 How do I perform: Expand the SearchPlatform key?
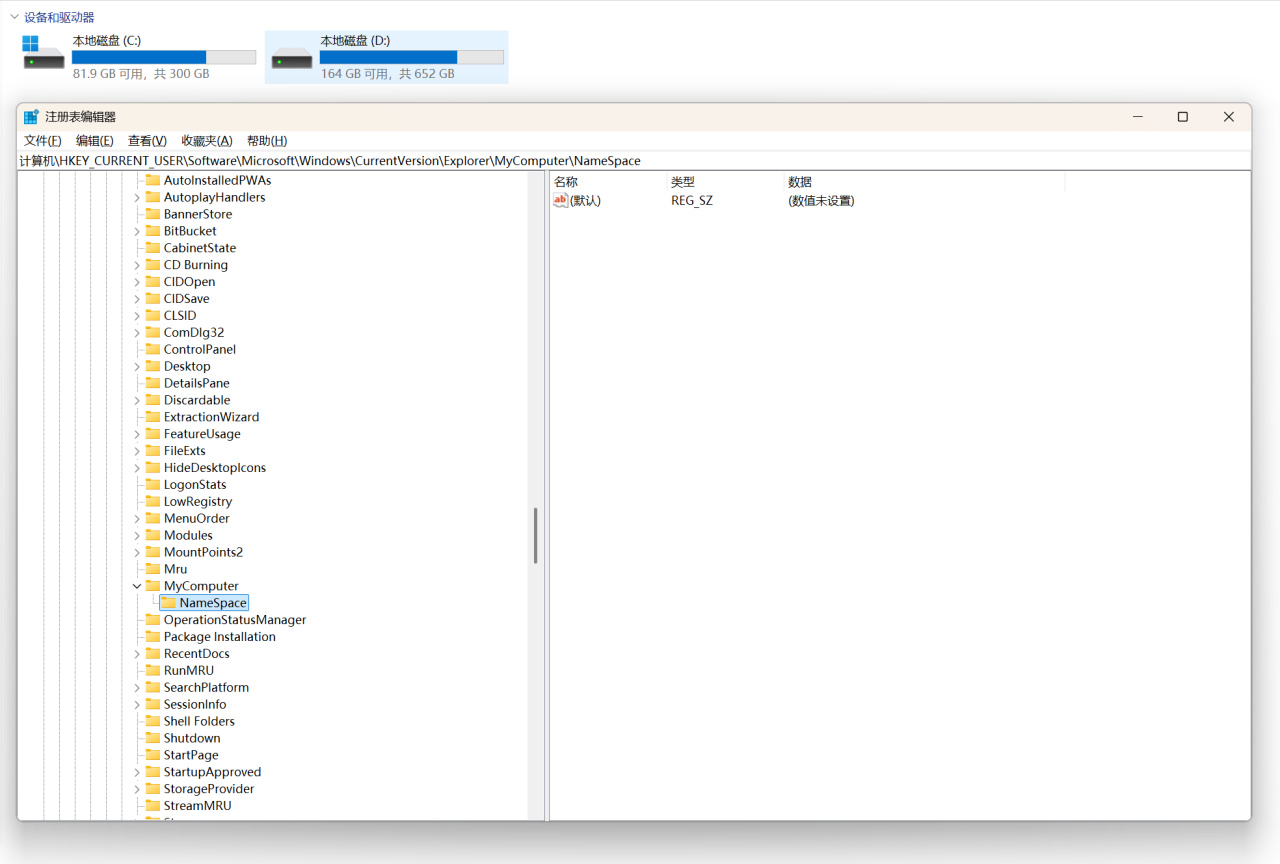click(137, 687)
